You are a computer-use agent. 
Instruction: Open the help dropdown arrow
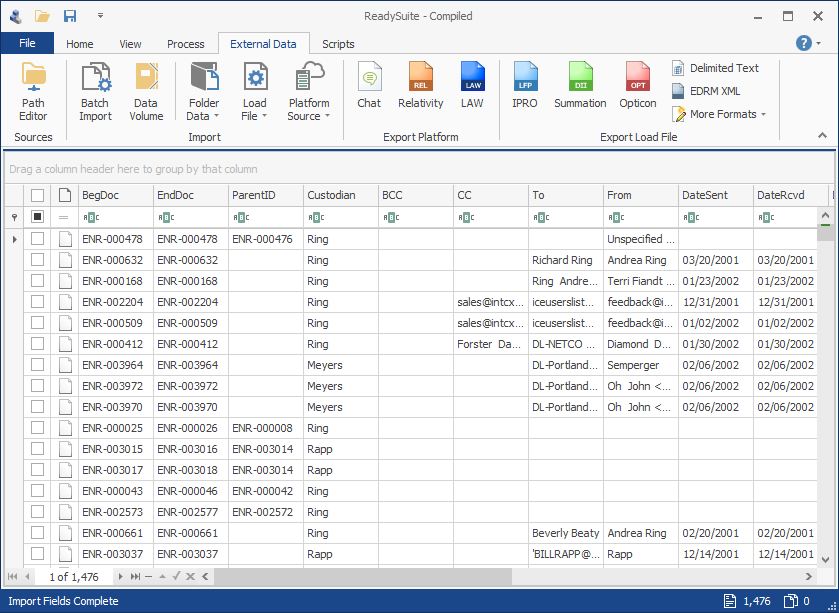click(819, 43)
